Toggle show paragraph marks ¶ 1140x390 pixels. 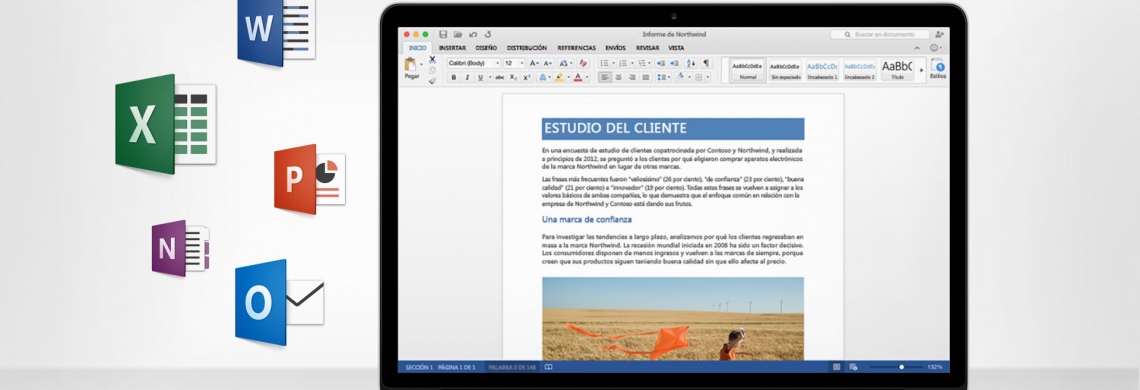tap(706, 63)
